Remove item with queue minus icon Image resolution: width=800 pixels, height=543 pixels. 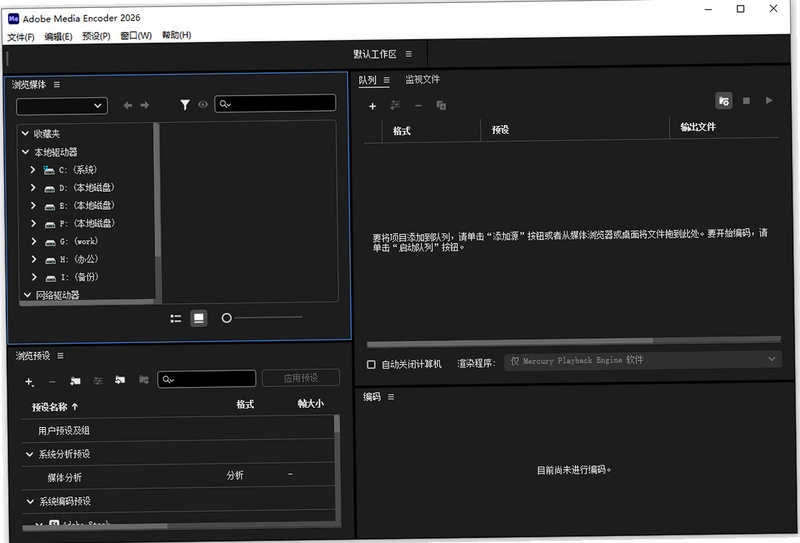418,106
